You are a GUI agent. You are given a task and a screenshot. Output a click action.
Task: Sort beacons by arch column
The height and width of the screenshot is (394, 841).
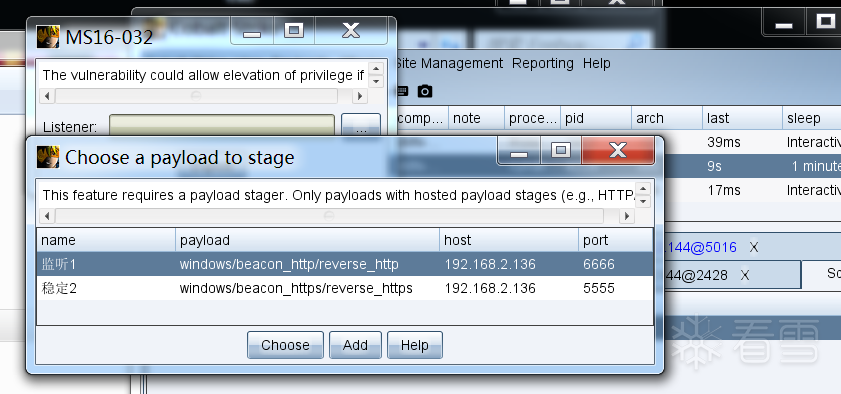pos(667,118)
